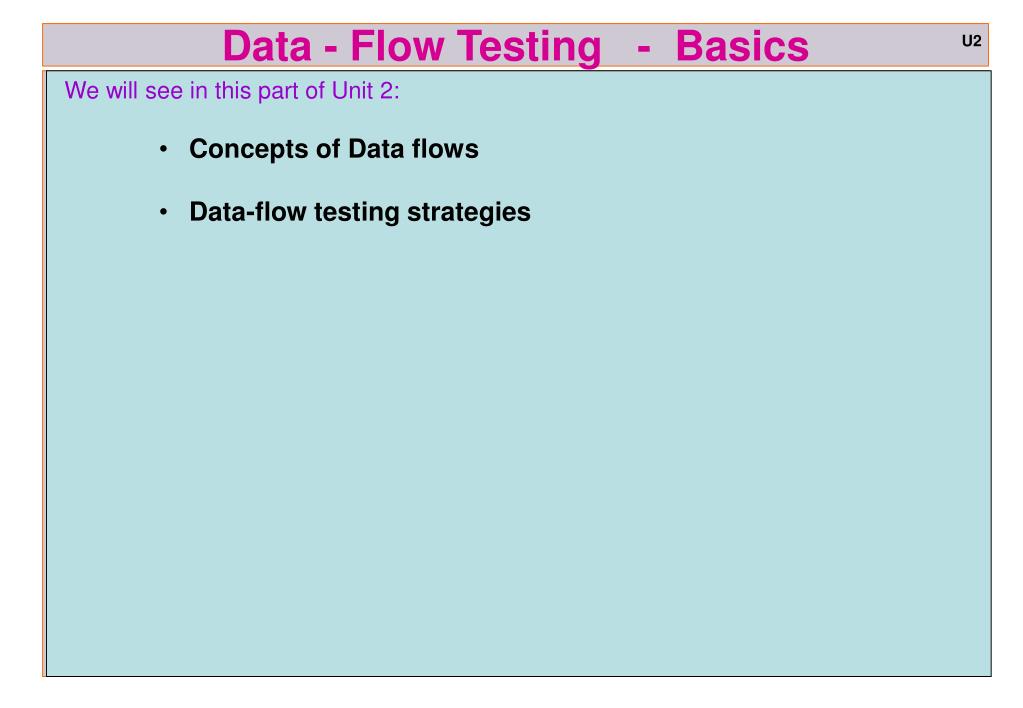Select the "Data-flow testing strategies" bullet text
The width and height of the screenshot is (1023, 708).
359,213
